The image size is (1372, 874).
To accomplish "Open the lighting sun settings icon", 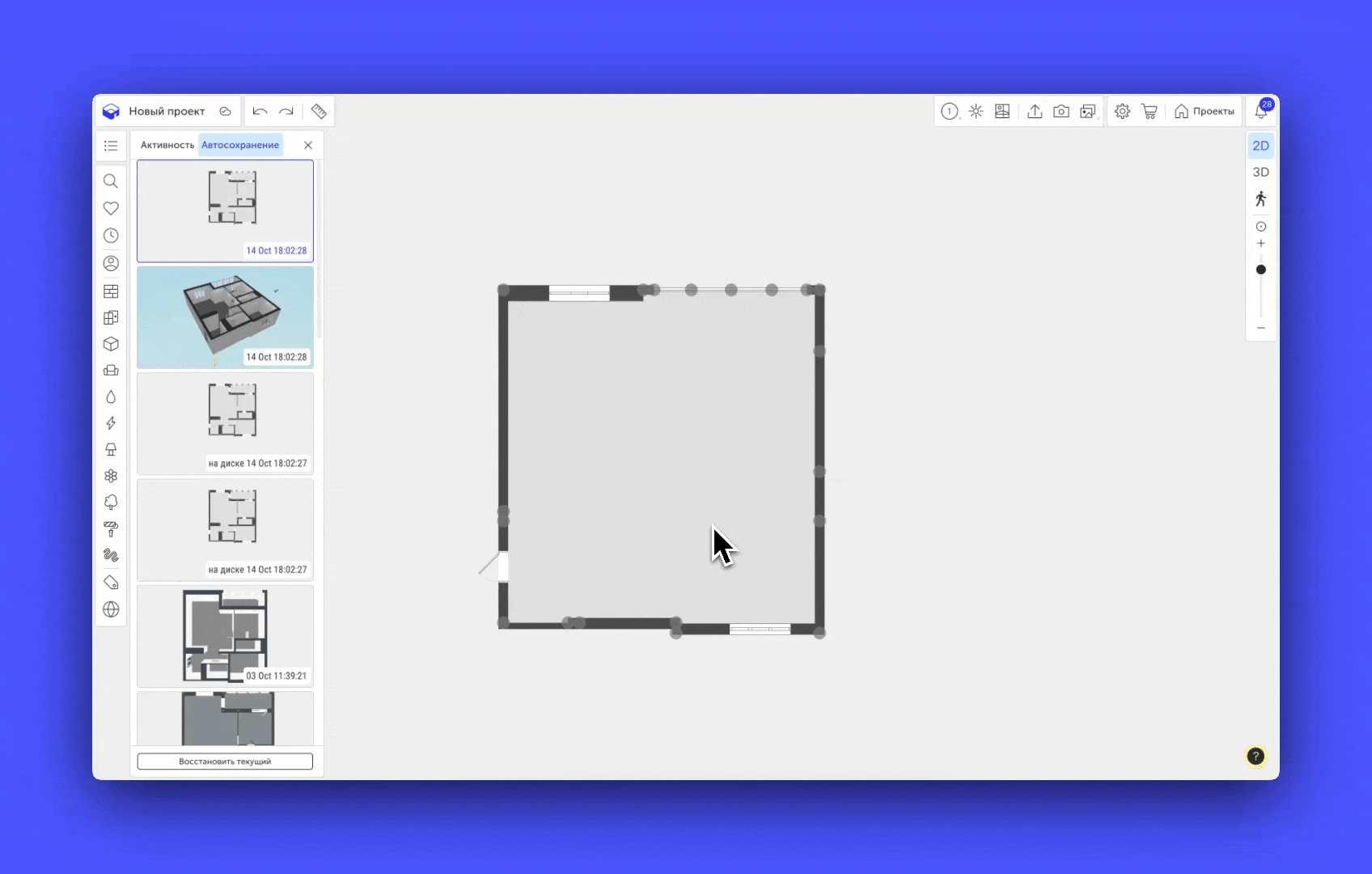I will click(x=976, y=112).
